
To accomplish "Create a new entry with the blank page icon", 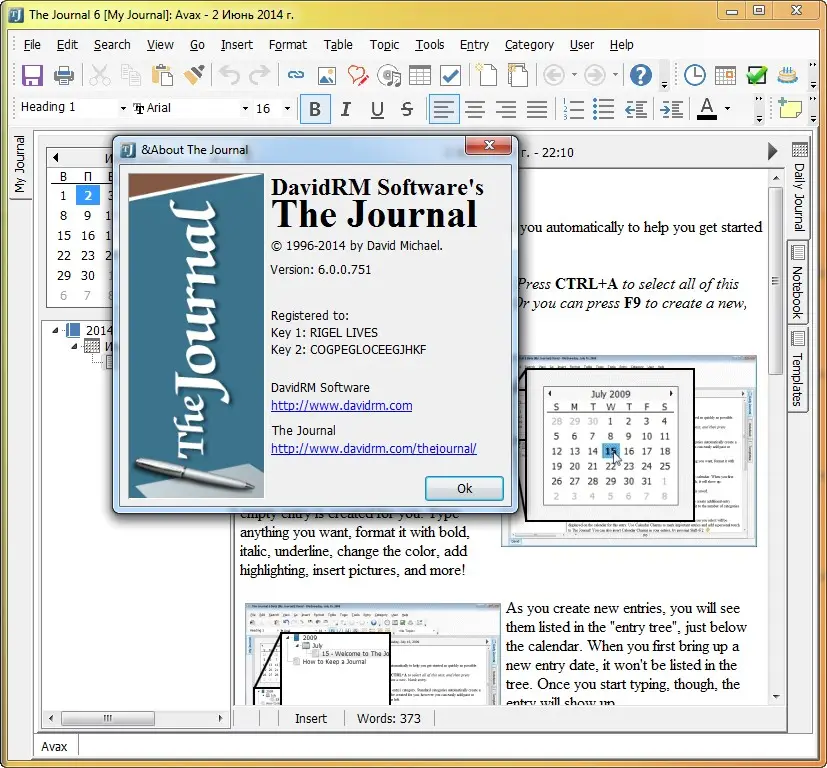I will pos(486,75).
